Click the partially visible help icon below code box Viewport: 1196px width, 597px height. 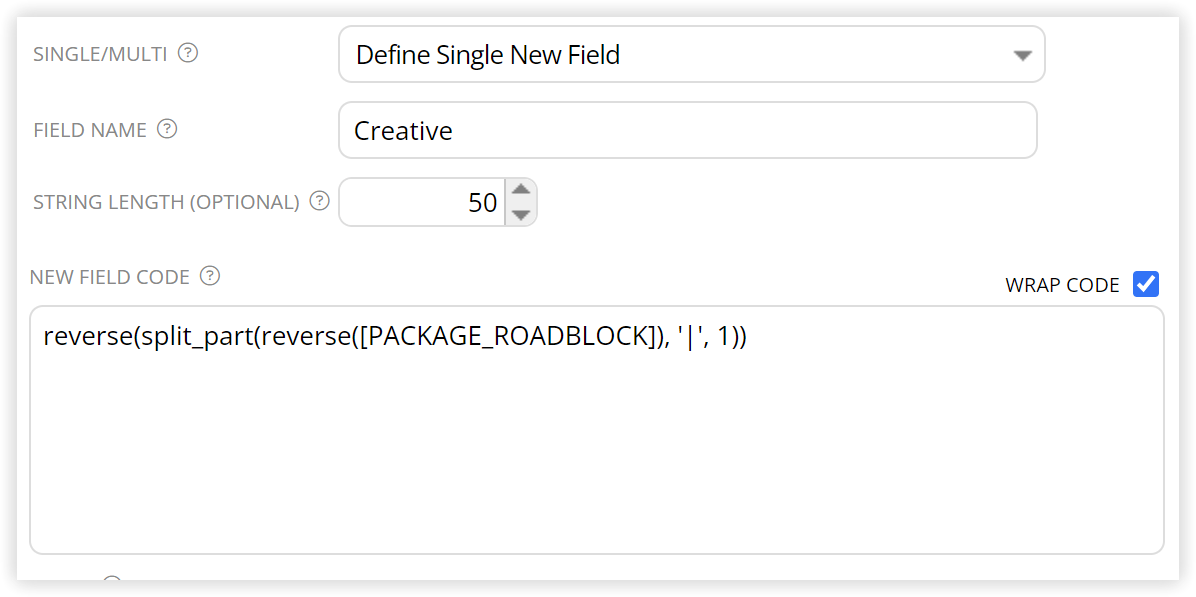click(112, 581)
